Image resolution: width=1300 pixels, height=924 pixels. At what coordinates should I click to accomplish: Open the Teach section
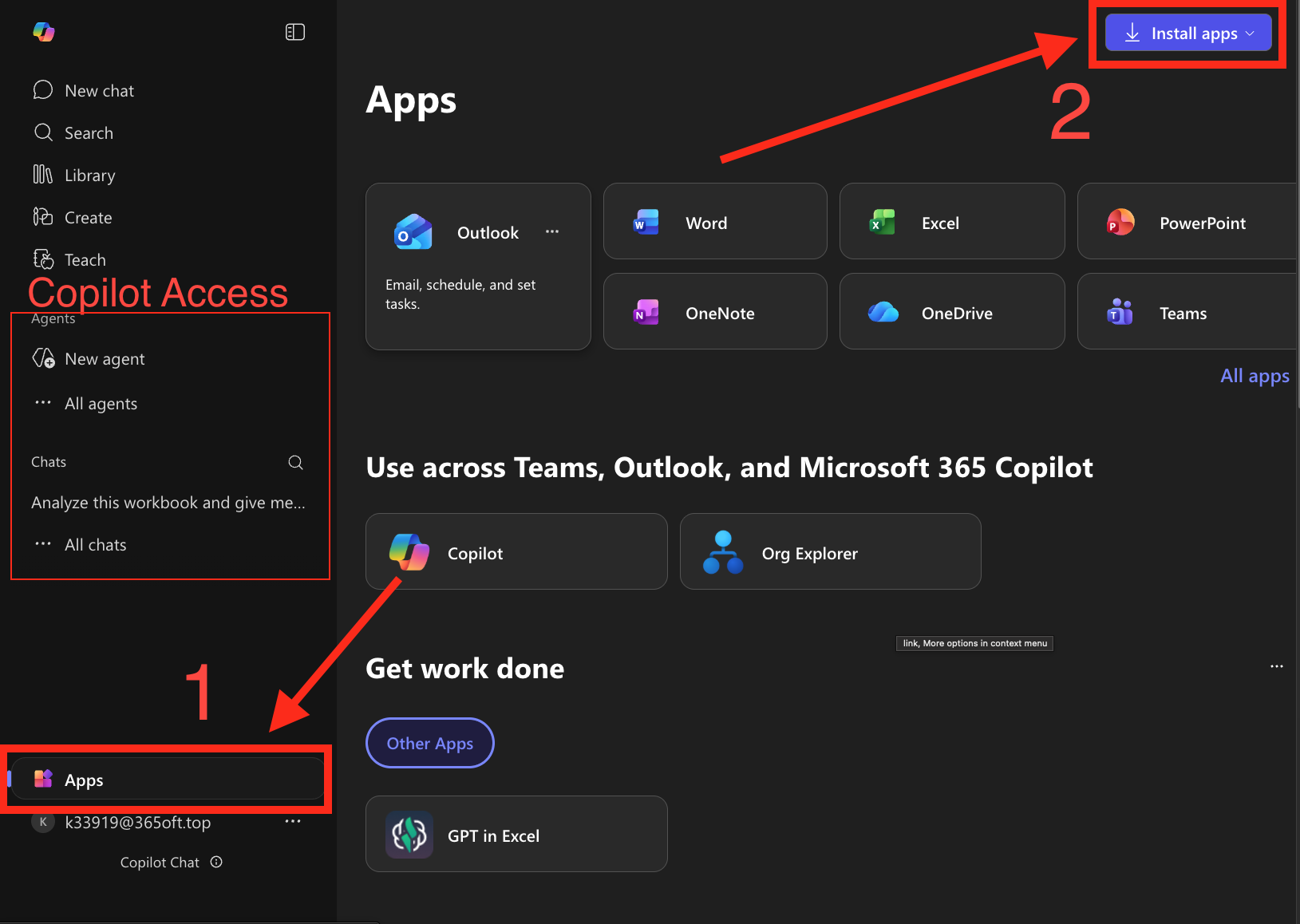pos(85,259)
